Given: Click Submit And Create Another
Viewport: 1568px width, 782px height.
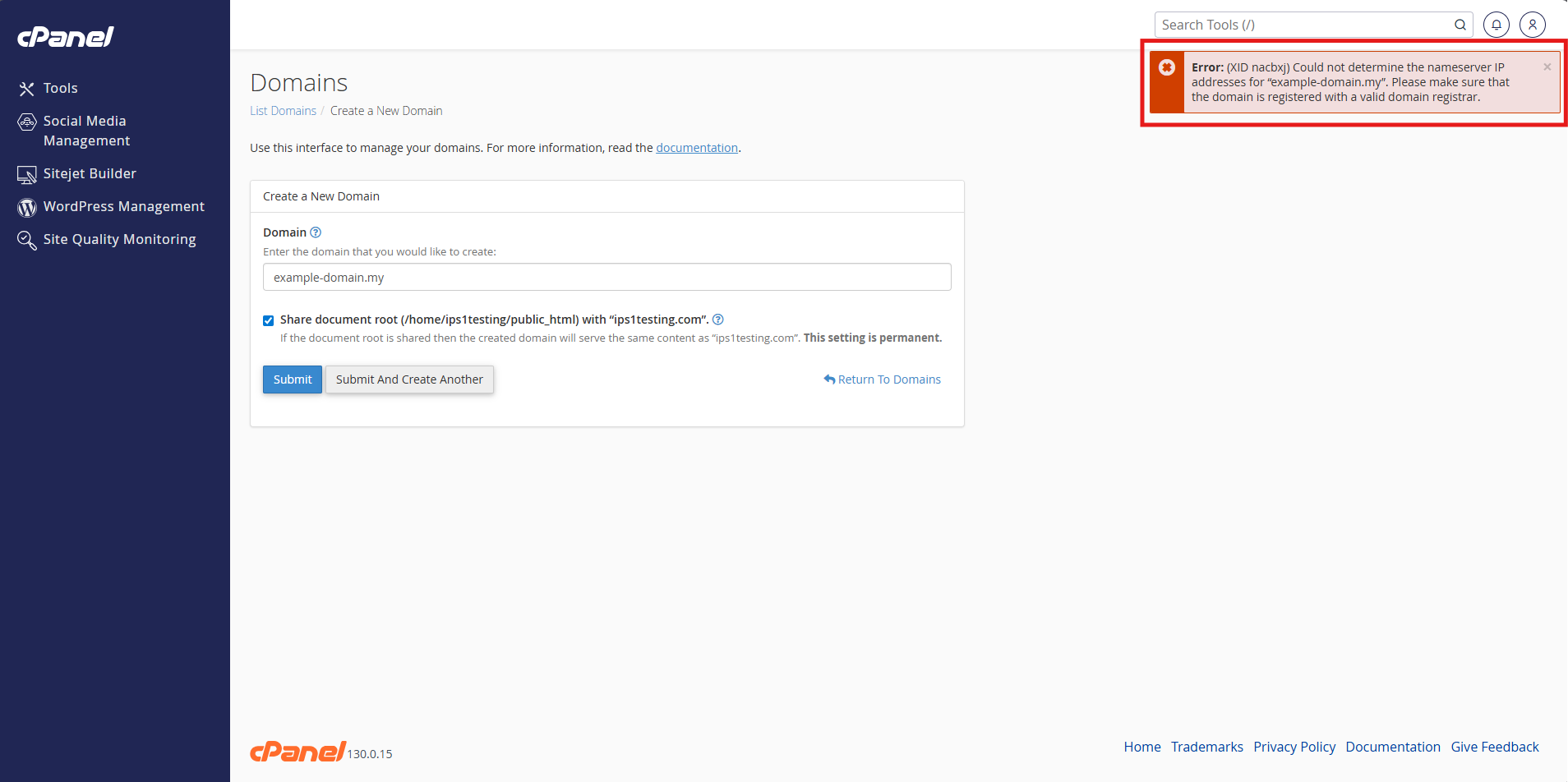Looking at the screenshot, I should [x=409, y=379].
